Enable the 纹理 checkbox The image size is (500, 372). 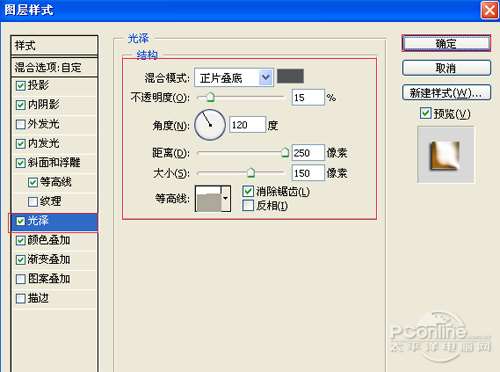click(33, 202)
